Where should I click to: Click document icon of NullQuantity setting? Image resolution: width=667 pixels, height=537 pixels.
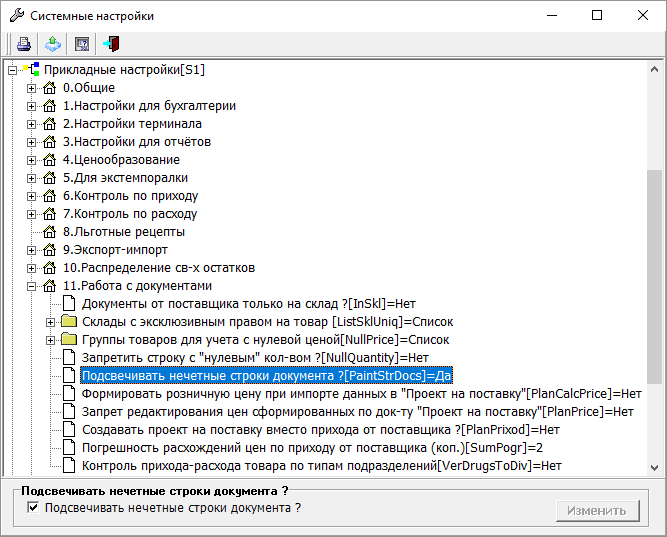coord(69,357)
